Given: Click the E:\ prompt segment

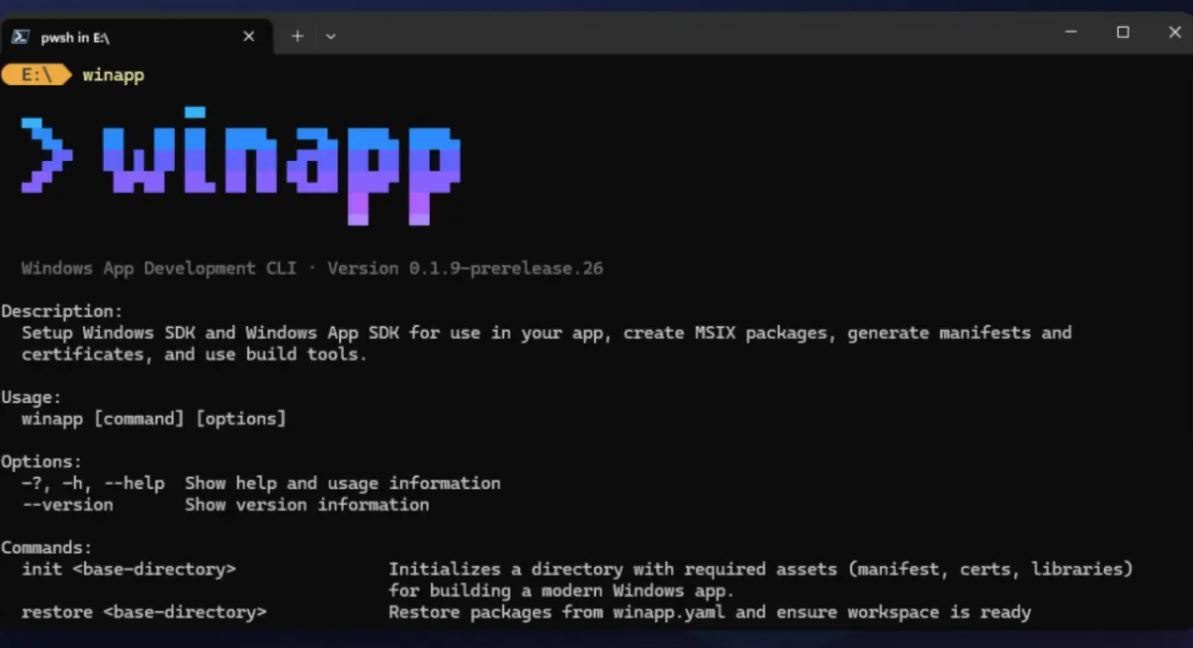Looking at the screenshot, I should pos(37,75).
